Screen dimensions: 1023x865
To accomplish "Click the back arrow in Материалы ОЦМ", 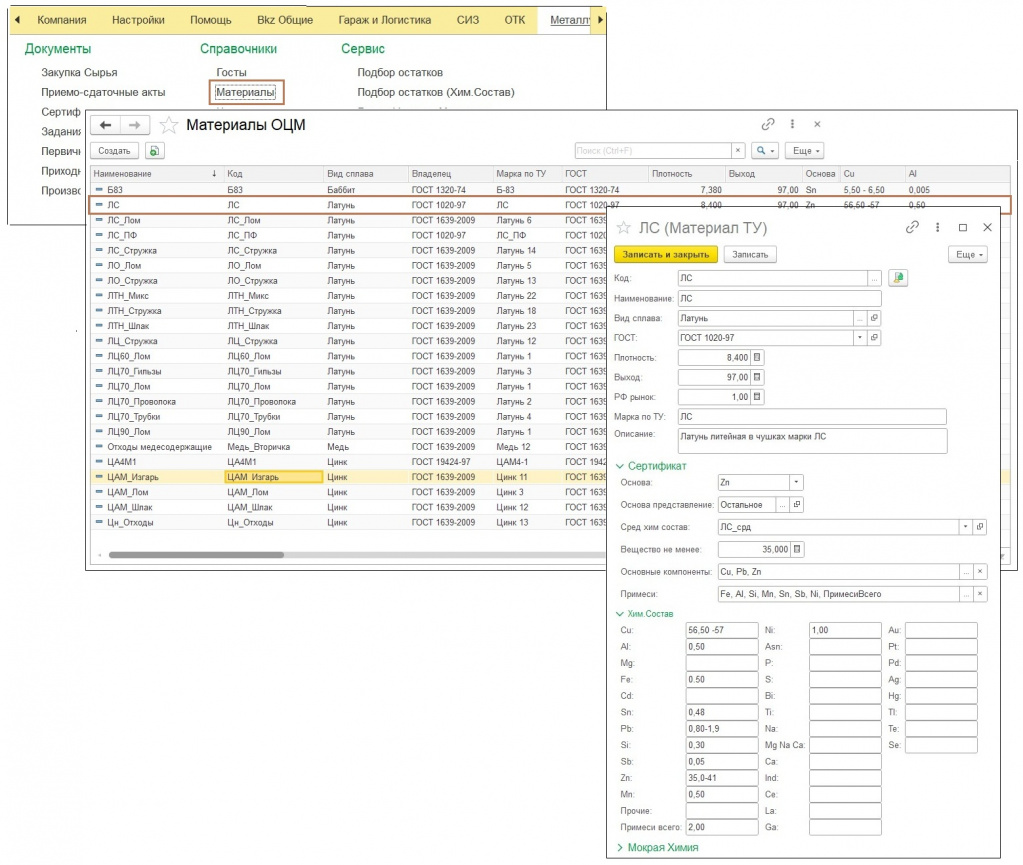I will pos(106,125).
